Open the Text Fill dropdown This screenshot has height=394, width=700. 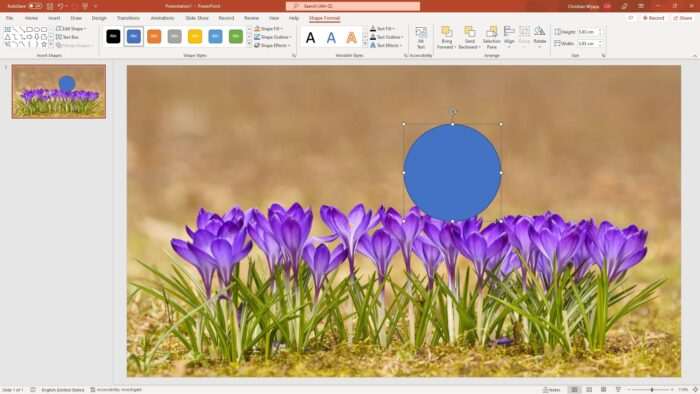tap(383, 29)
